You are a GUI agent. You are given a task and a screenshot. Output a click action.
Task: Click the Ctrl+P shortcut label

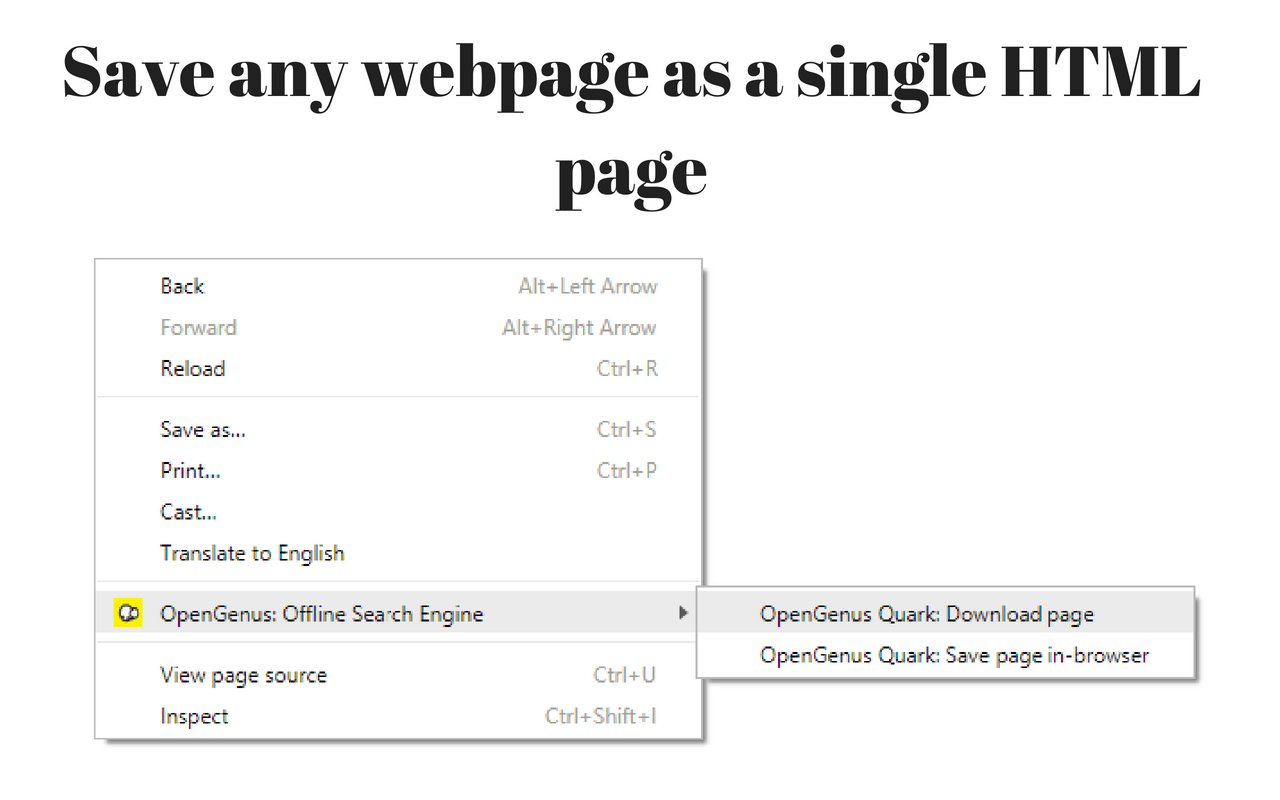coord(627,471)
